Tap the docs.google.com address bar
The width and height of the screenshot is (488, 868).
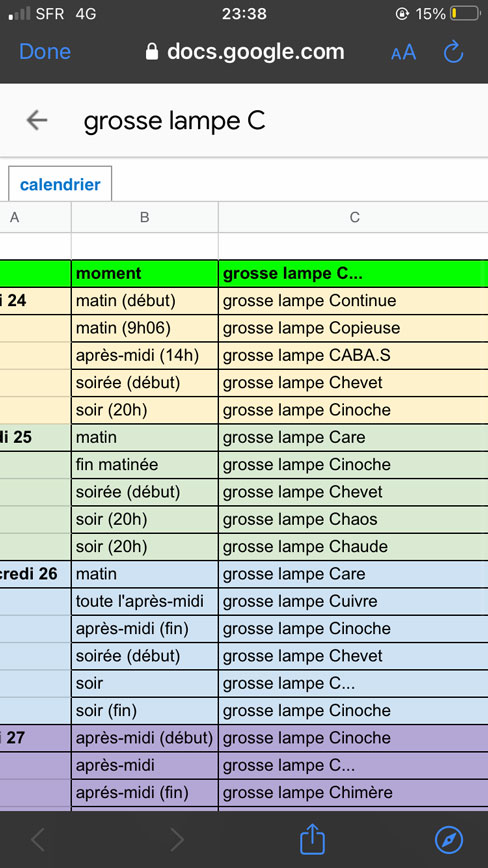click(x=245, y=52)
